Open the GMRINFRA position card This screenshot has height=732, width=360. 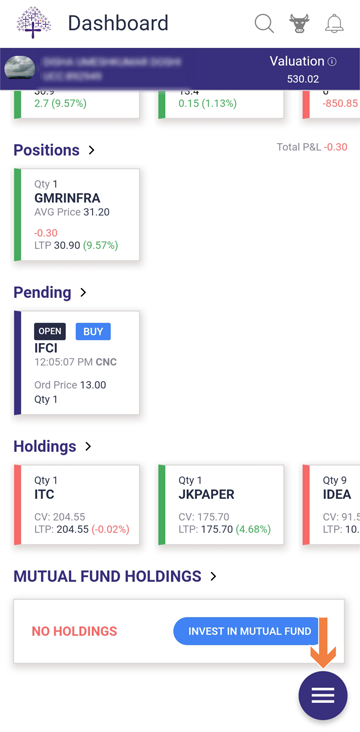coord(77,214)
